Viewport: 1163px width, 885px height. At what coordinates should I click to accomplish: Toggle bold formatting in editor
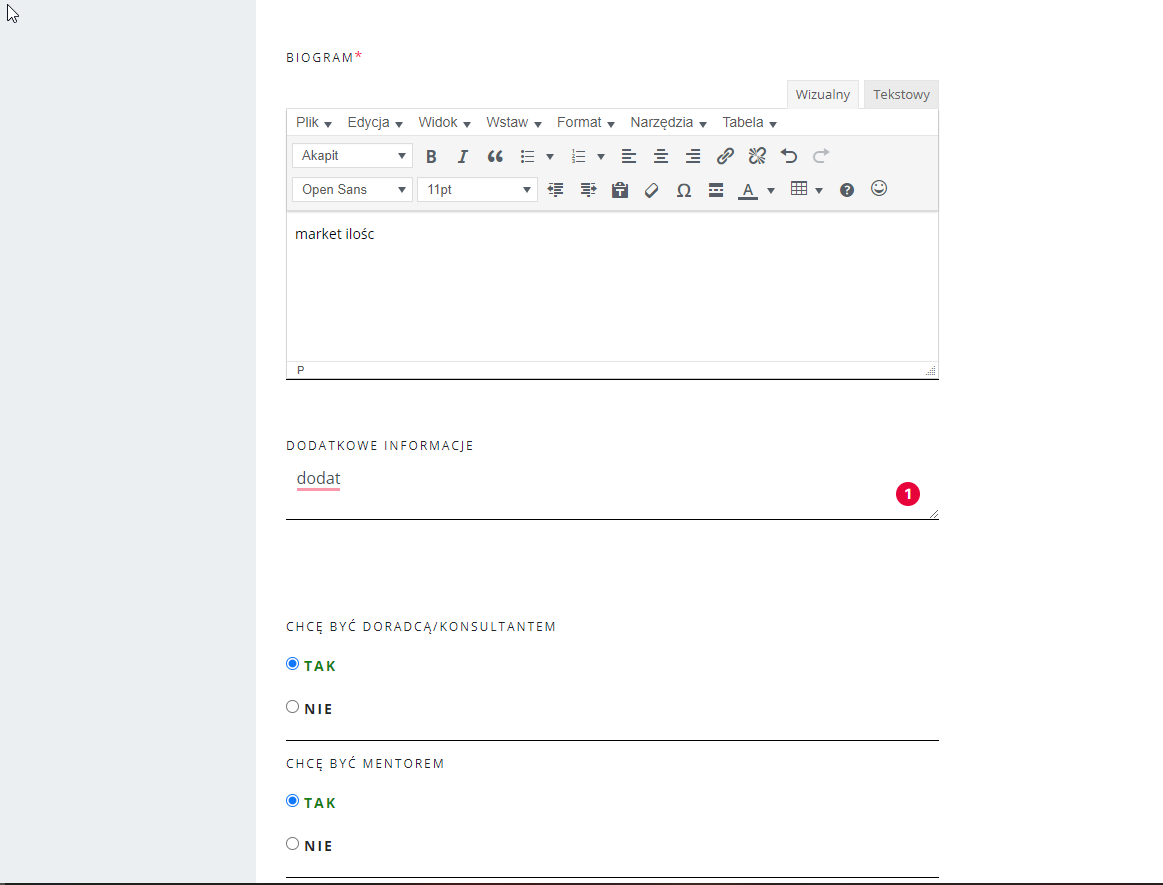[431, 156]
